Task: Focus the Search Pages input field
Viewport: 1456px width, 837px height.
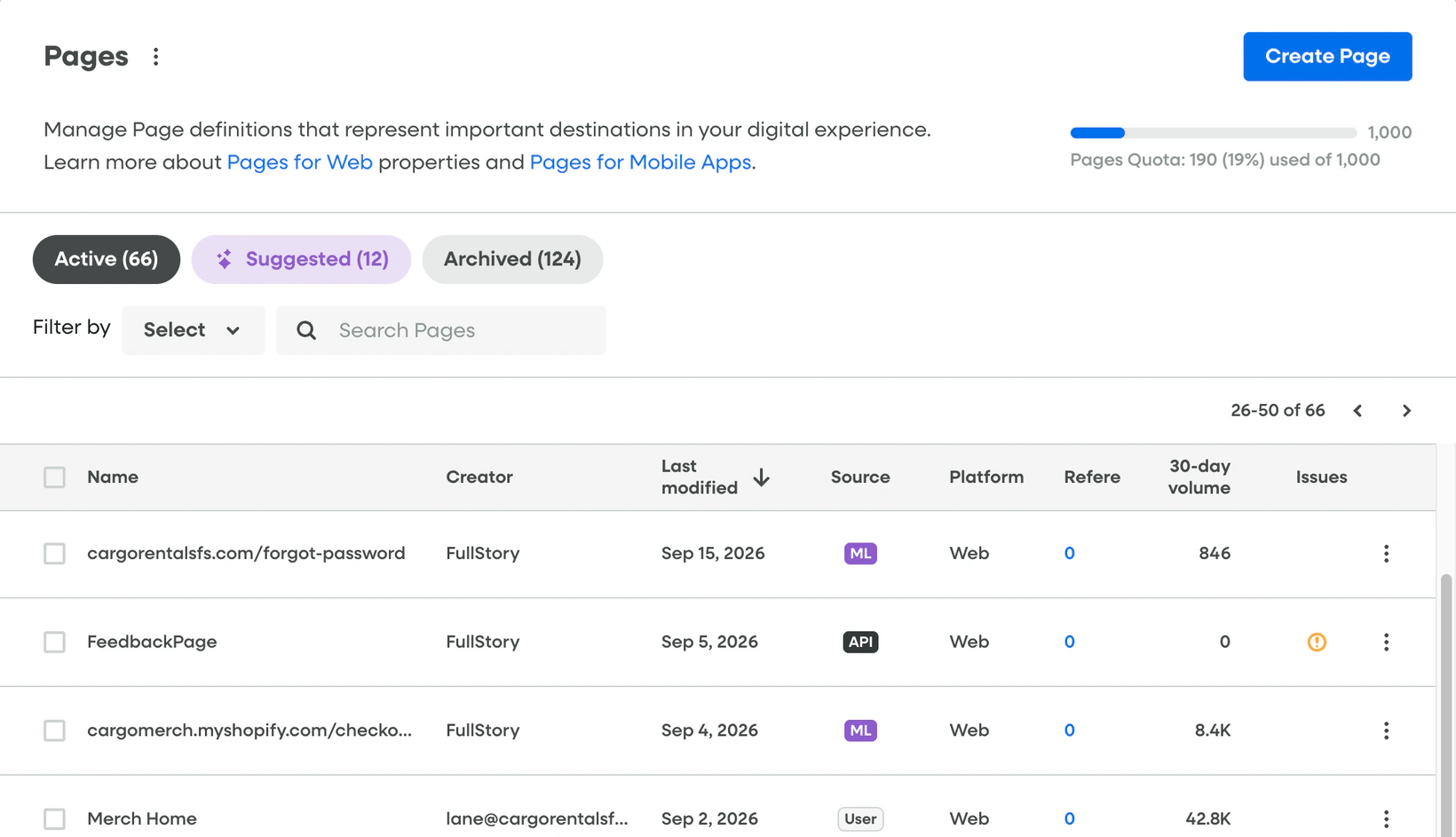Action: (441, 330)
